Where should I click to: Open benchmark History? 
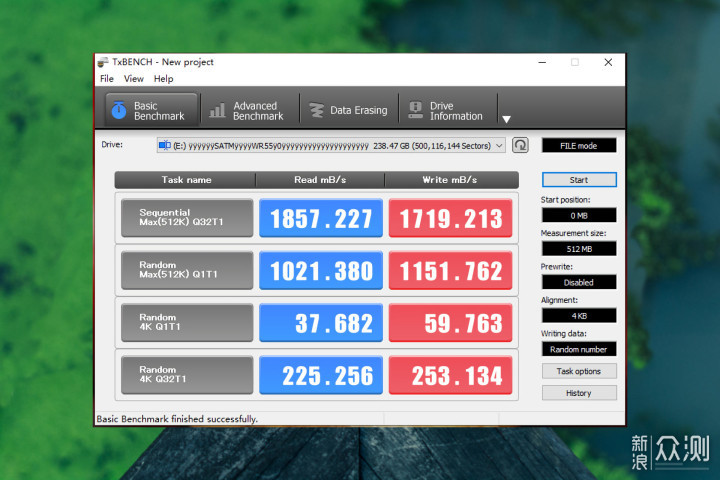[579, 393]
